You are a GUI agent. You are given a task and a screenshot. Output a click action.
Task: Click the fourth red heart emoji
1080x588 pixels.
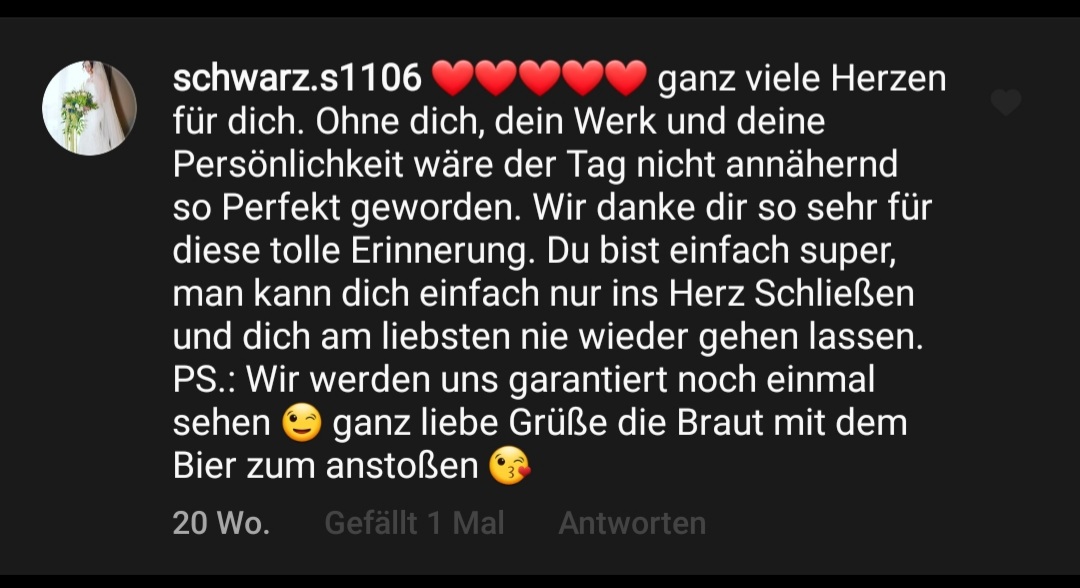point(583,78)
